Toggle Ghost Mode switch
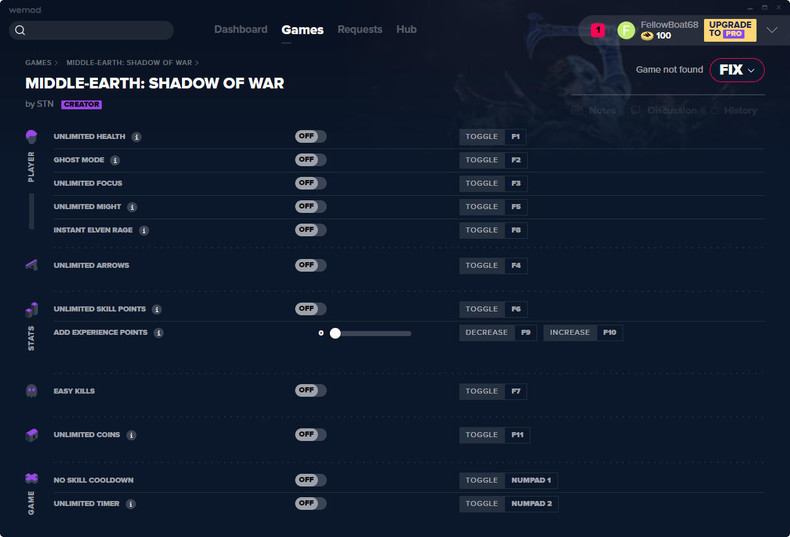 click(310, 160)
